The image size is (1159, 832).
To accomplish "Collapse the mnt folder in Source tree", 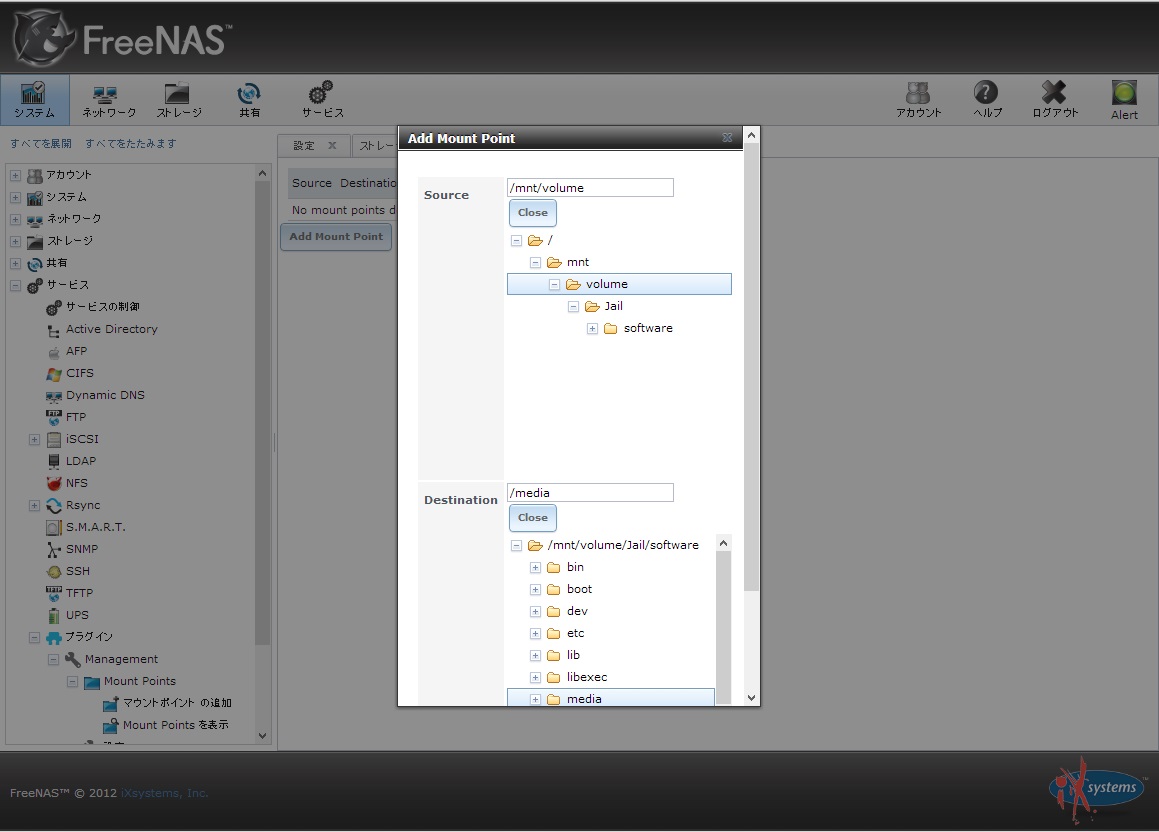I will click(x=535, y=262).
